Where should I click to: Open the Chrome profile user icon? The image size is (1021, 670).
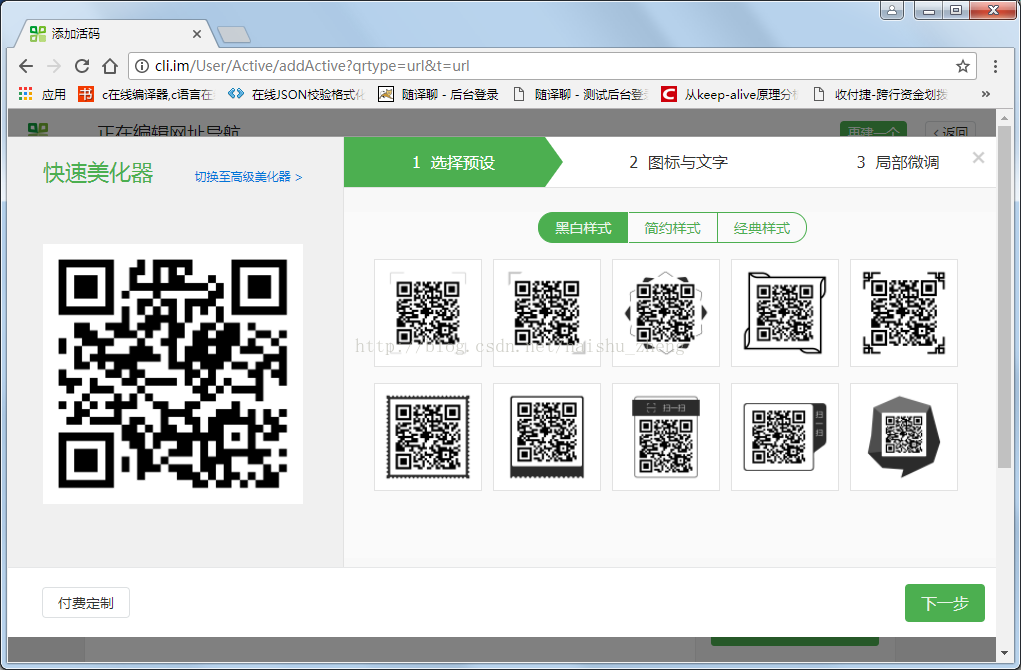891,10
